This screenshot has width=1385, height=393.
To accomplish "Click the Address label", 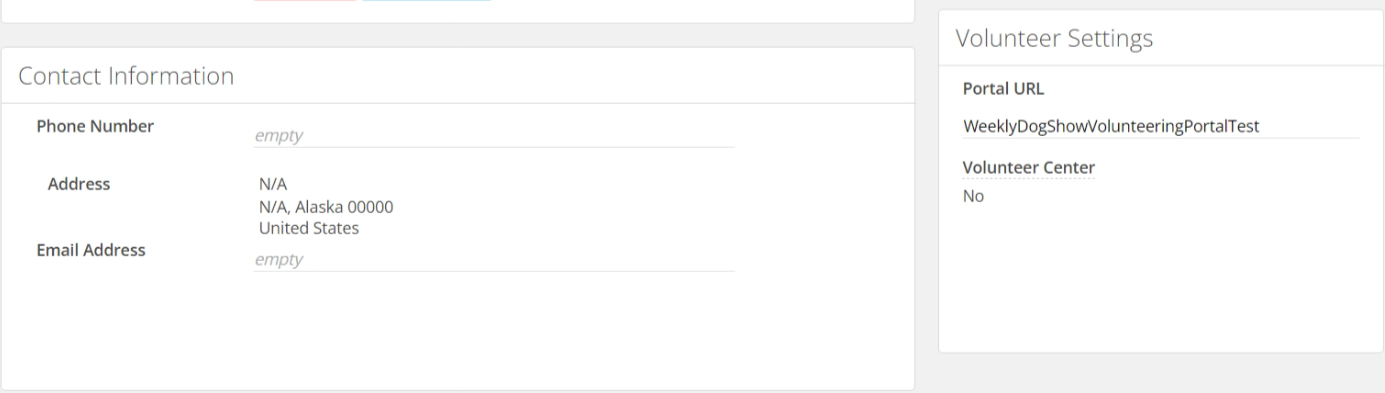I will (79, 184).
